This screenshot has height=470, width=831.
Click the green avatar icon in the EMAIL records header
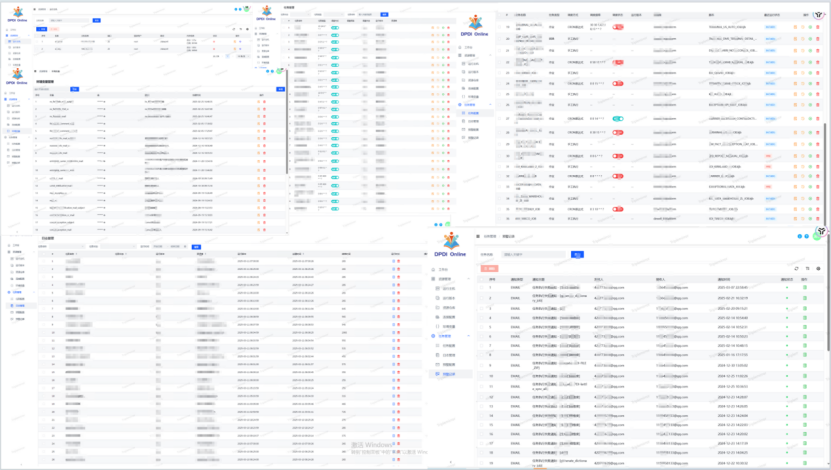pyautogui.click(x=817, y=236)
